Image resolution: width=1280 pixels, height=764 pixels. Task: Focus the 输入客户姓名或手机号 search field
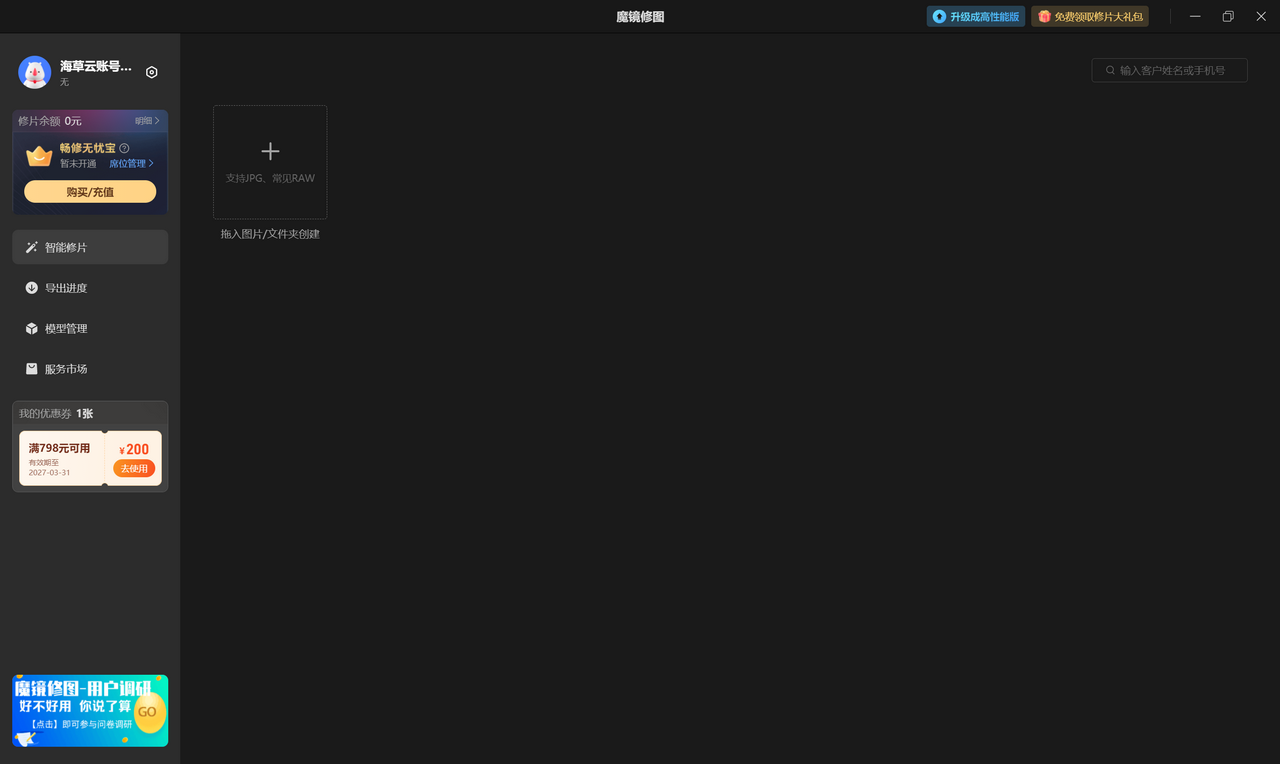tap(1170, 70)
